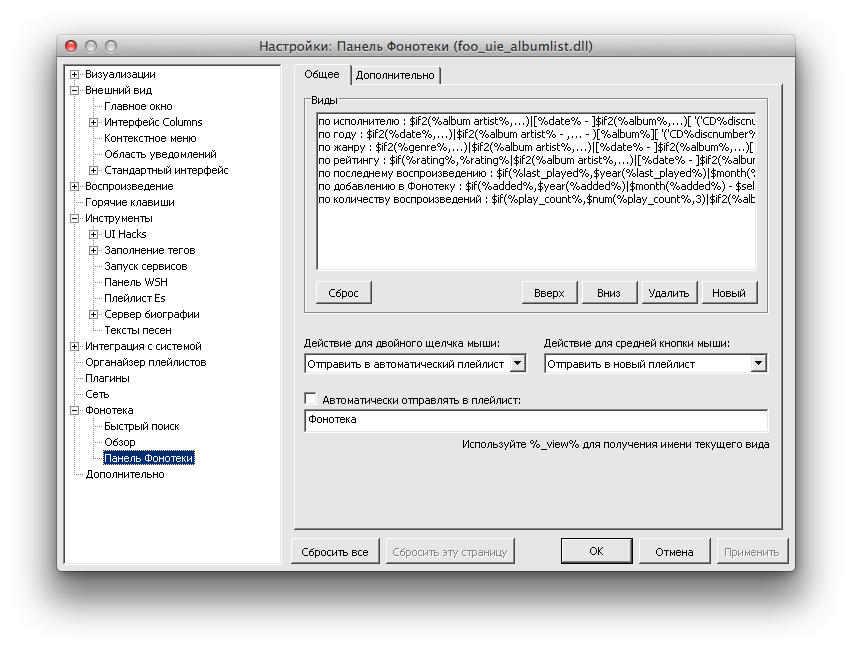Collapse the Внешний вид tree node
Viewport: 852px width, 650px height.
point(74,90)
